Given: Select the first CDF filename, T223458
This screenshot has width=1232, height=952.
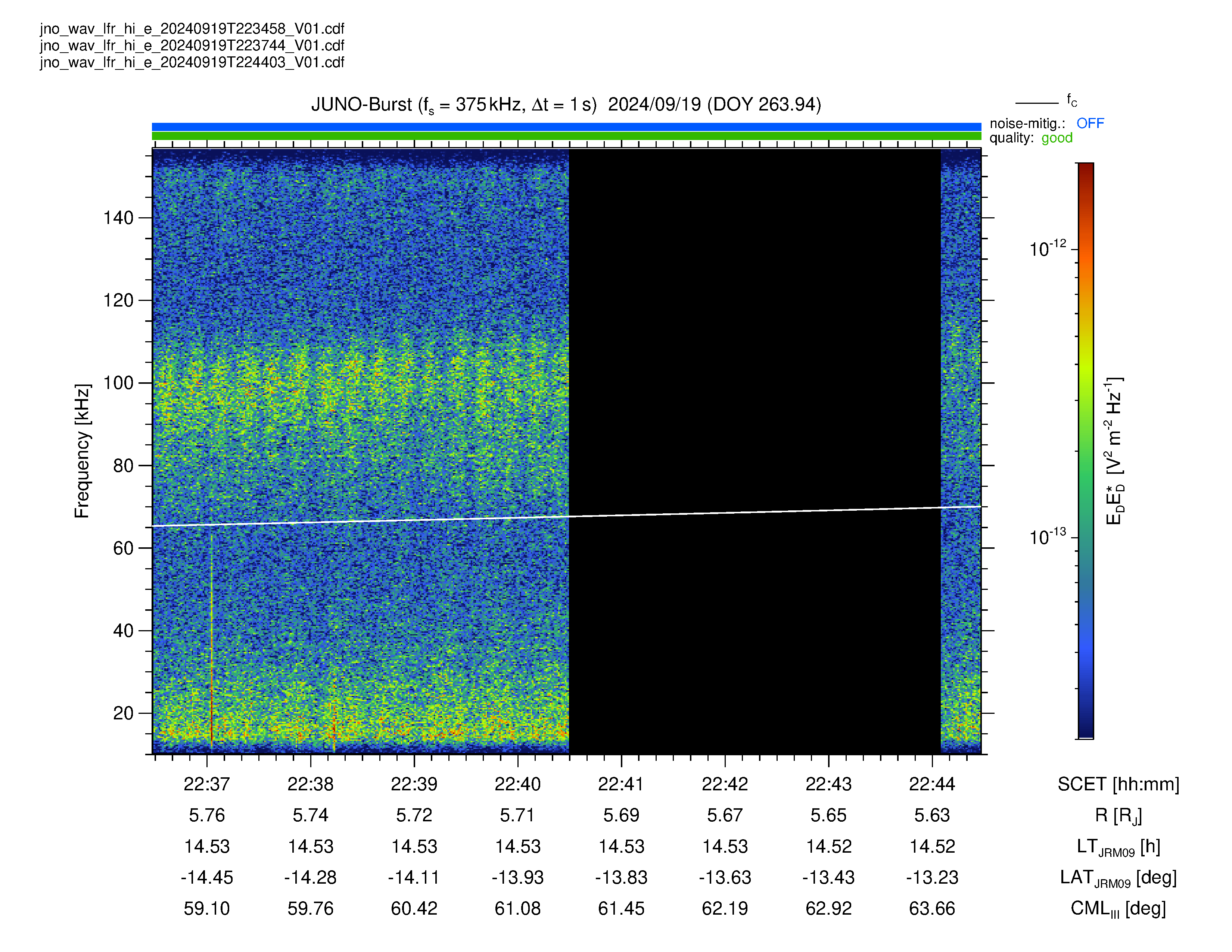Looking at the screenshot, I should [192, 28].
